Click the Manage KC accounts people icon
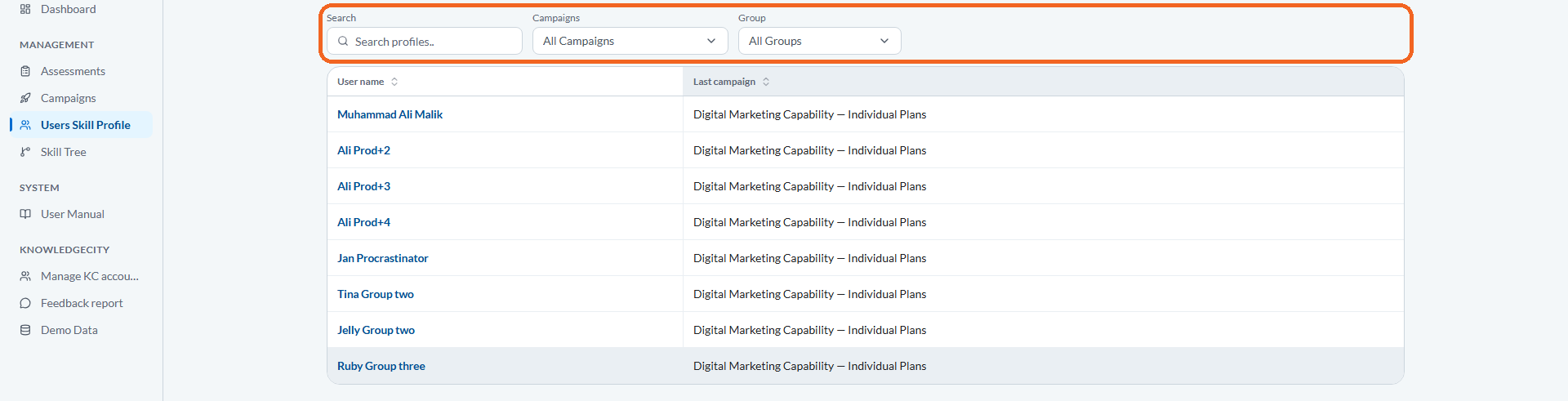Screen dimensions: 1568x401 pos(25,276)
